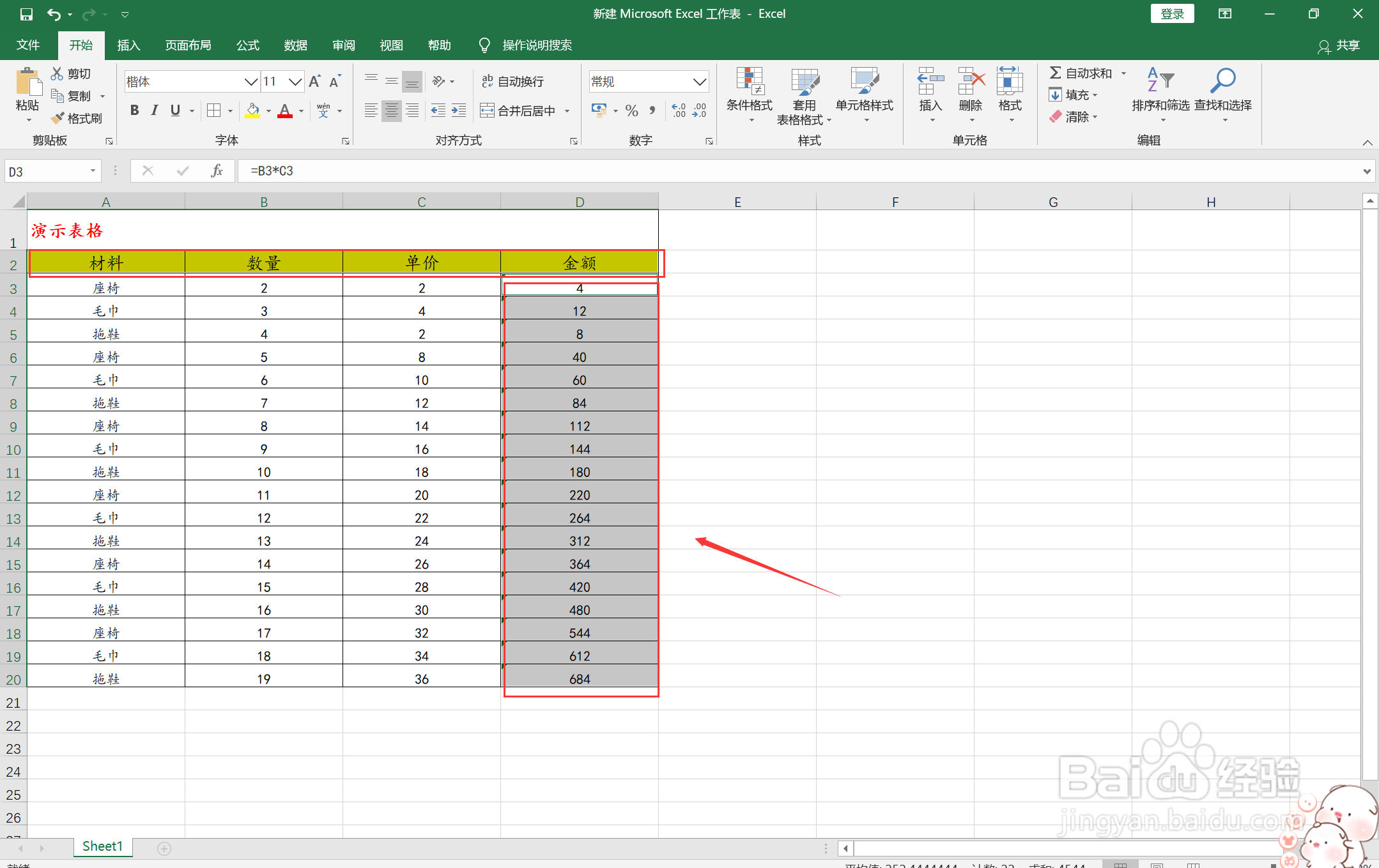1379x868 pixels.
Task: Expand the number format dropdown
Action: click(x=699, y=81)
